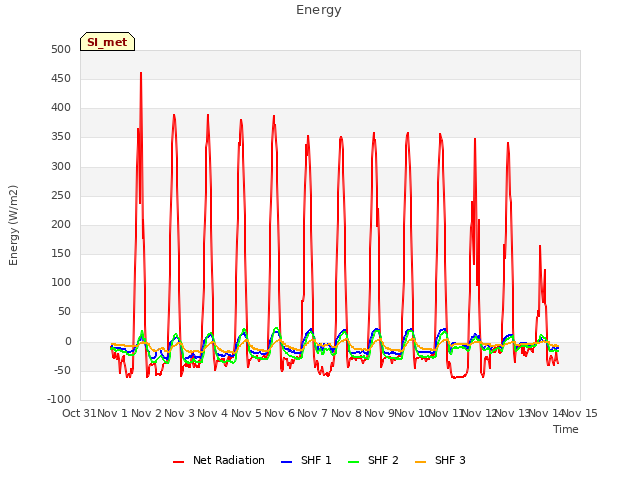Click the Nov 2 x-axis date label
The image size is (640, 480).
click(147, 413)
